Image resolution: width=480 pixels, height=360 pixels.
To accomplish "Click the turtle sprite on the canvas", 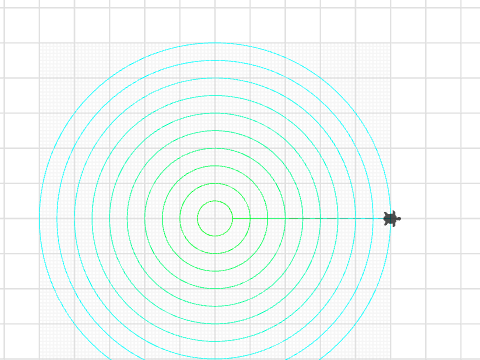I will tap(392, 219).
